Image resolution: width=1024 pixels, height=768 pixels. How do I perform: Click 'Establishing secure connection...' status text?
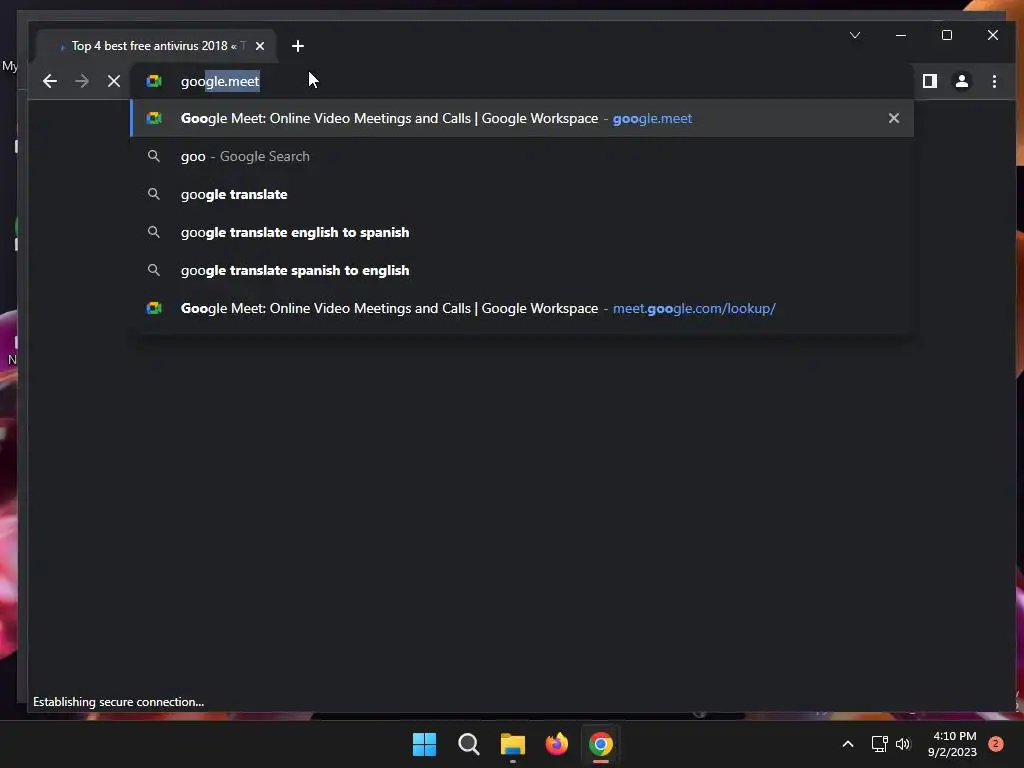tap(118, 702)
